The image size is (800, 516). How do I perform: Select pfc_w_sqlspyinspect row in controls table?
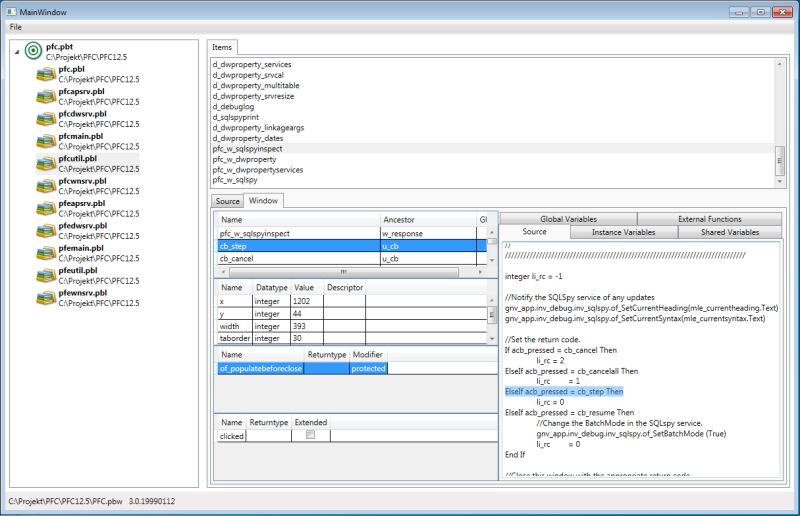click(352, 233)
